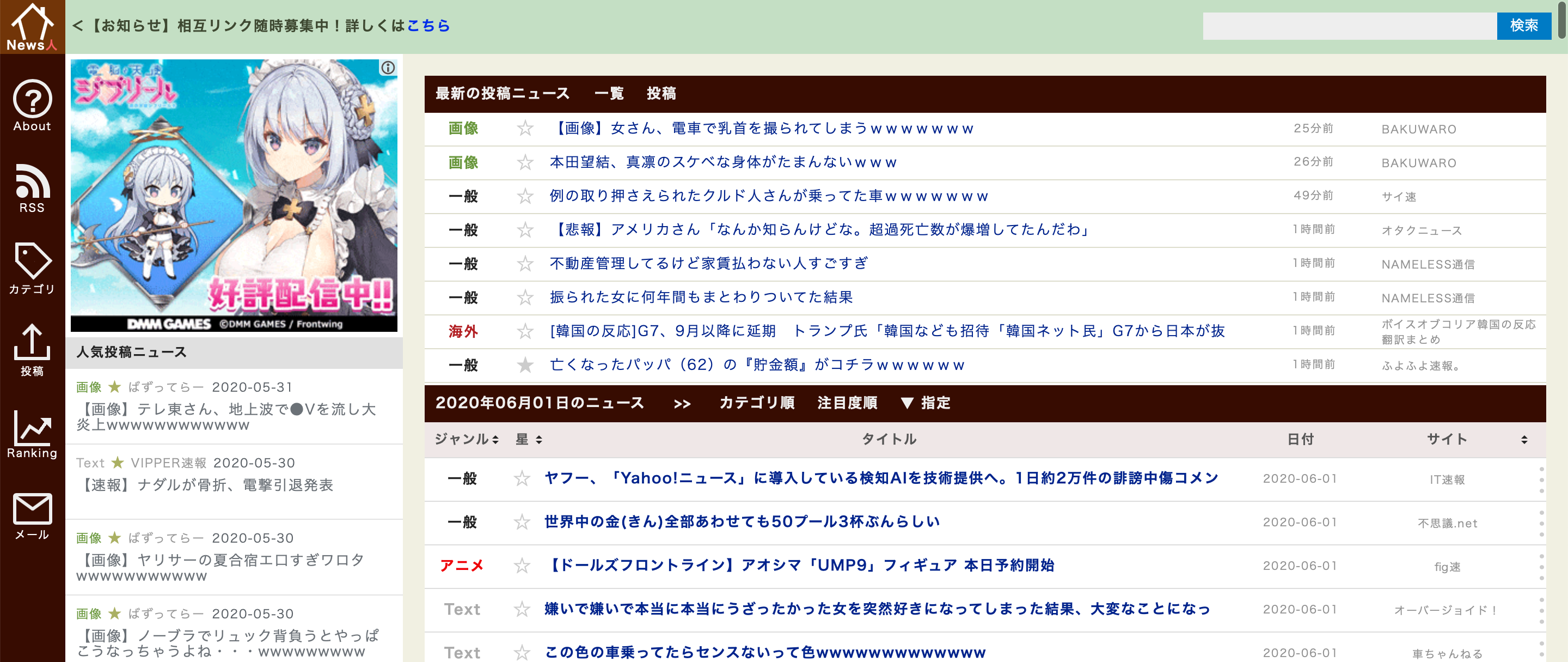Open the カテゴリ tag icon
The width and height of the screenshot is (1568, 662).
(x=32, y=269)
